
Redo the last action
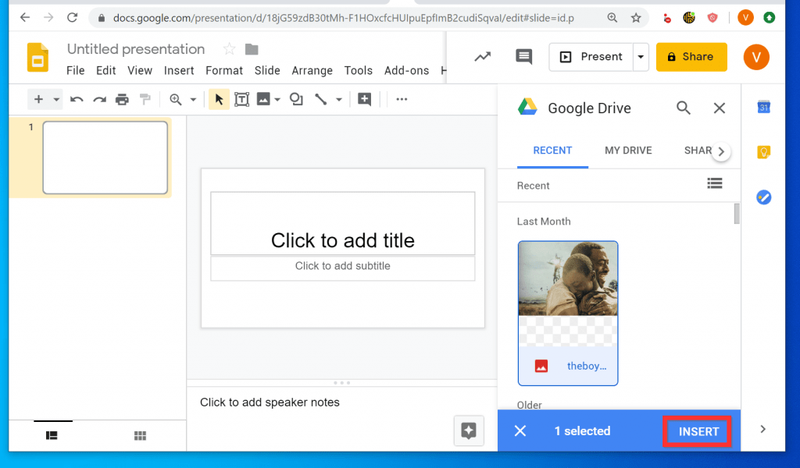point(99,99)
